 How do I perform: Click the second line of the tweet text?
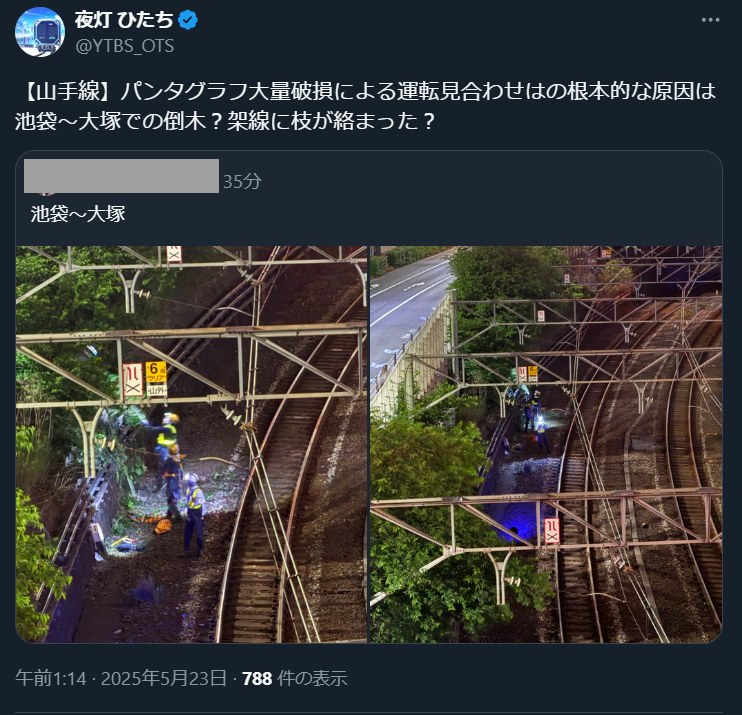pos(225,121)
